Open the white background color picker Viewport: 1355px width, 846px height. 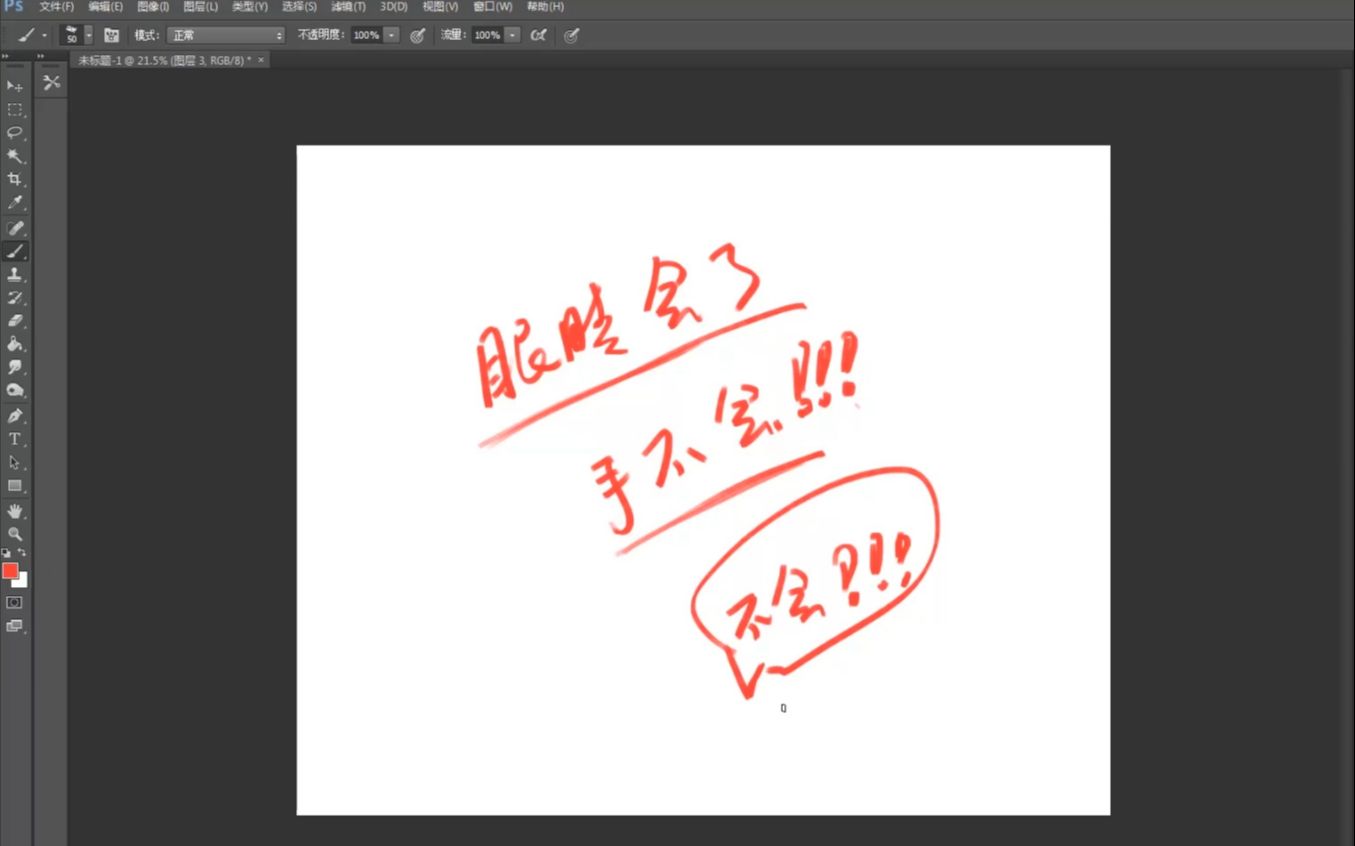[23, 582]
